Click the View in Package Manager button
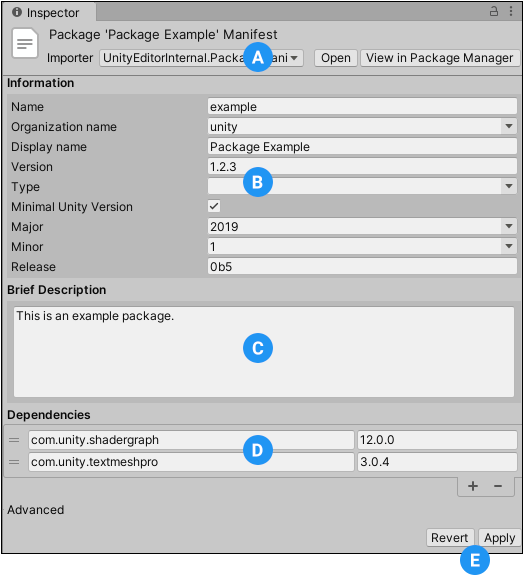Image resolution: width=524 pixels, height=576 pixels. click(440, 58)
